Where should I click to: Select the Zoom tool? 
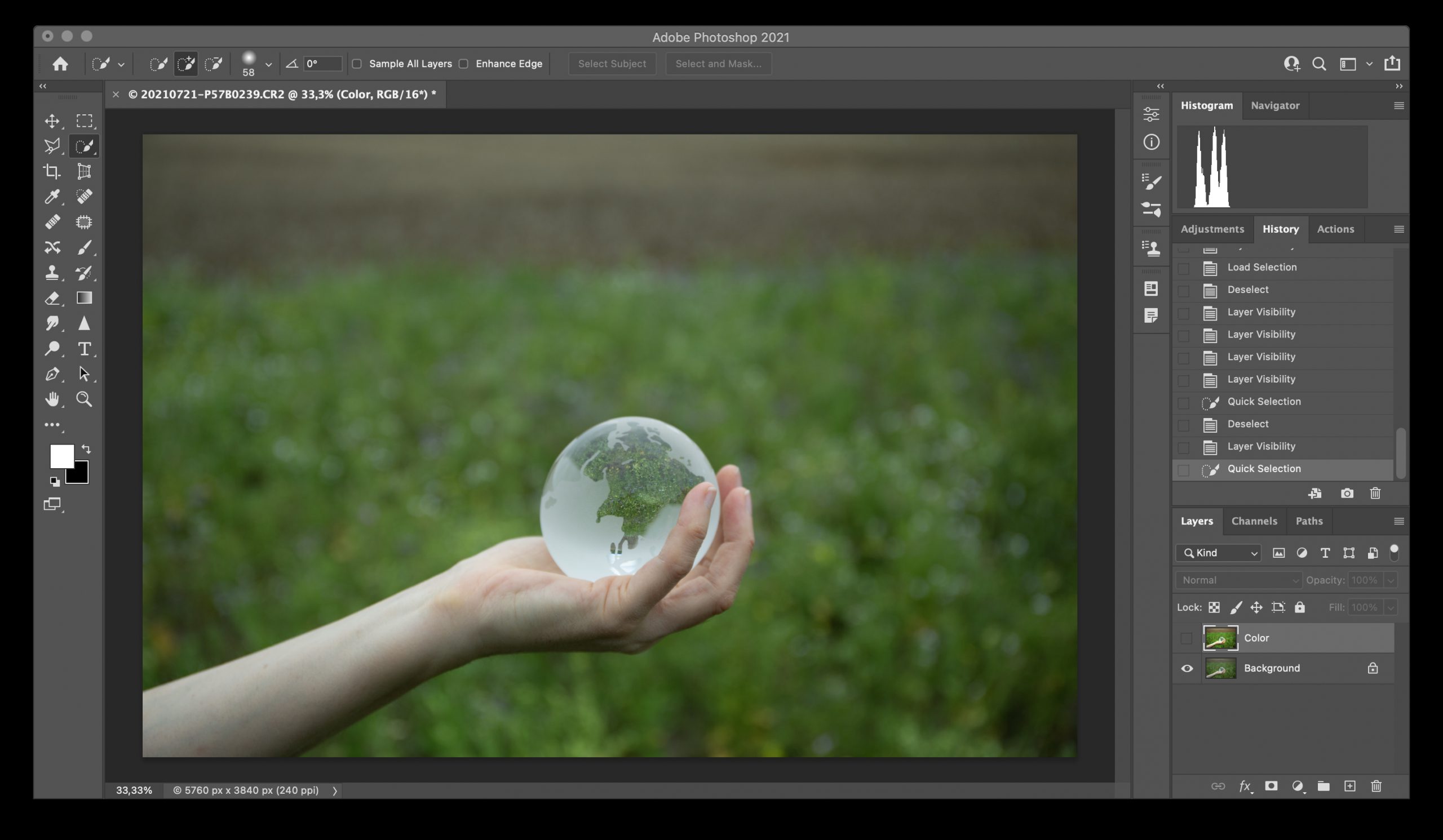(84, 399)
